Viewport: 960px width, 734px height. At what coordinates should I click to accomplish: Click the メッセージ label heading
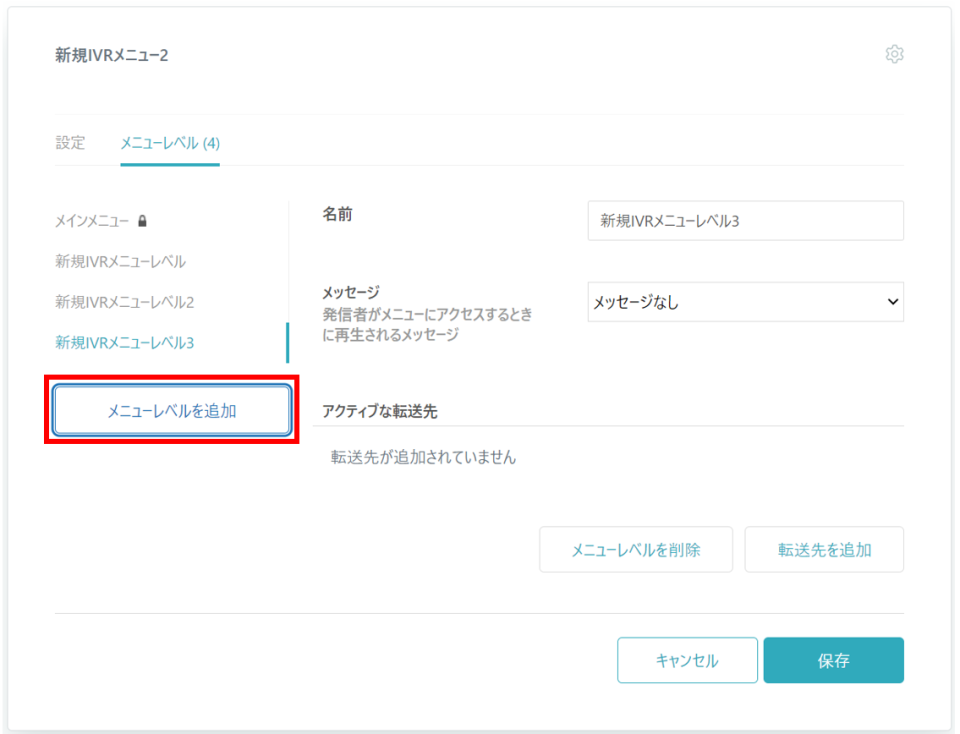pos(350,293)
